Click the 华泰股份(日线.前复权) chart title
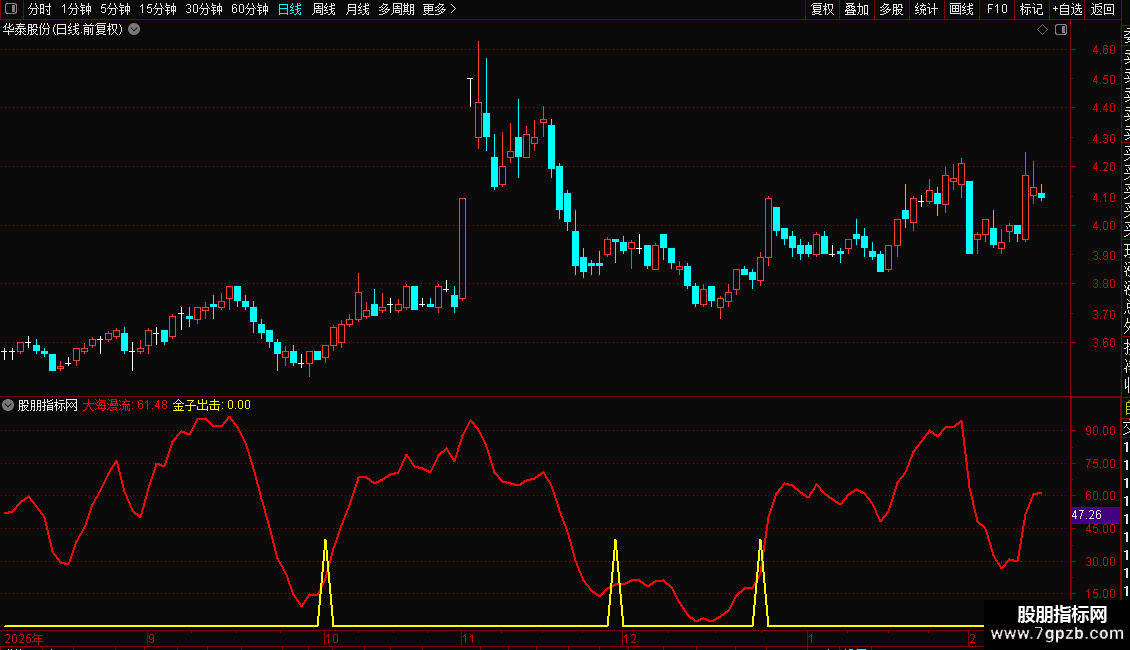The image size is (1130, 650). click(63, 30)
